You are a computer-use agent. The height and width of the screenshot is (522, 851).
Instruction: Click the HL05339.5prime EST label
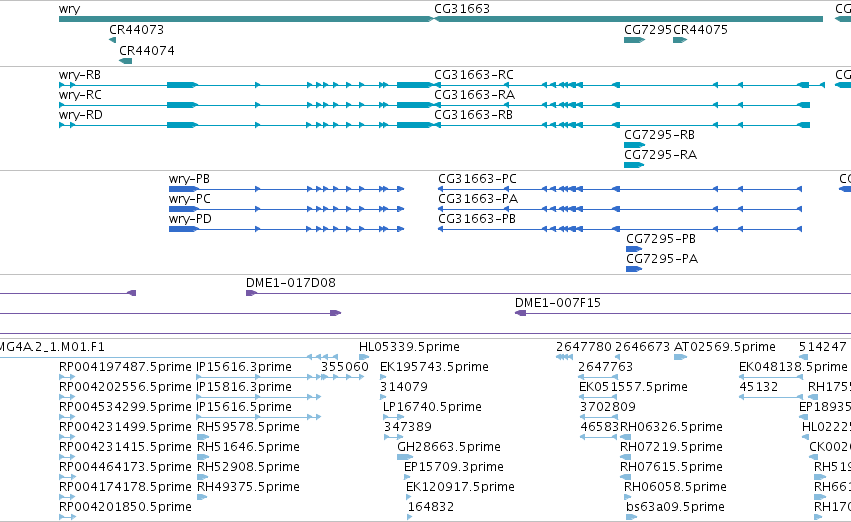click(409, 347)
